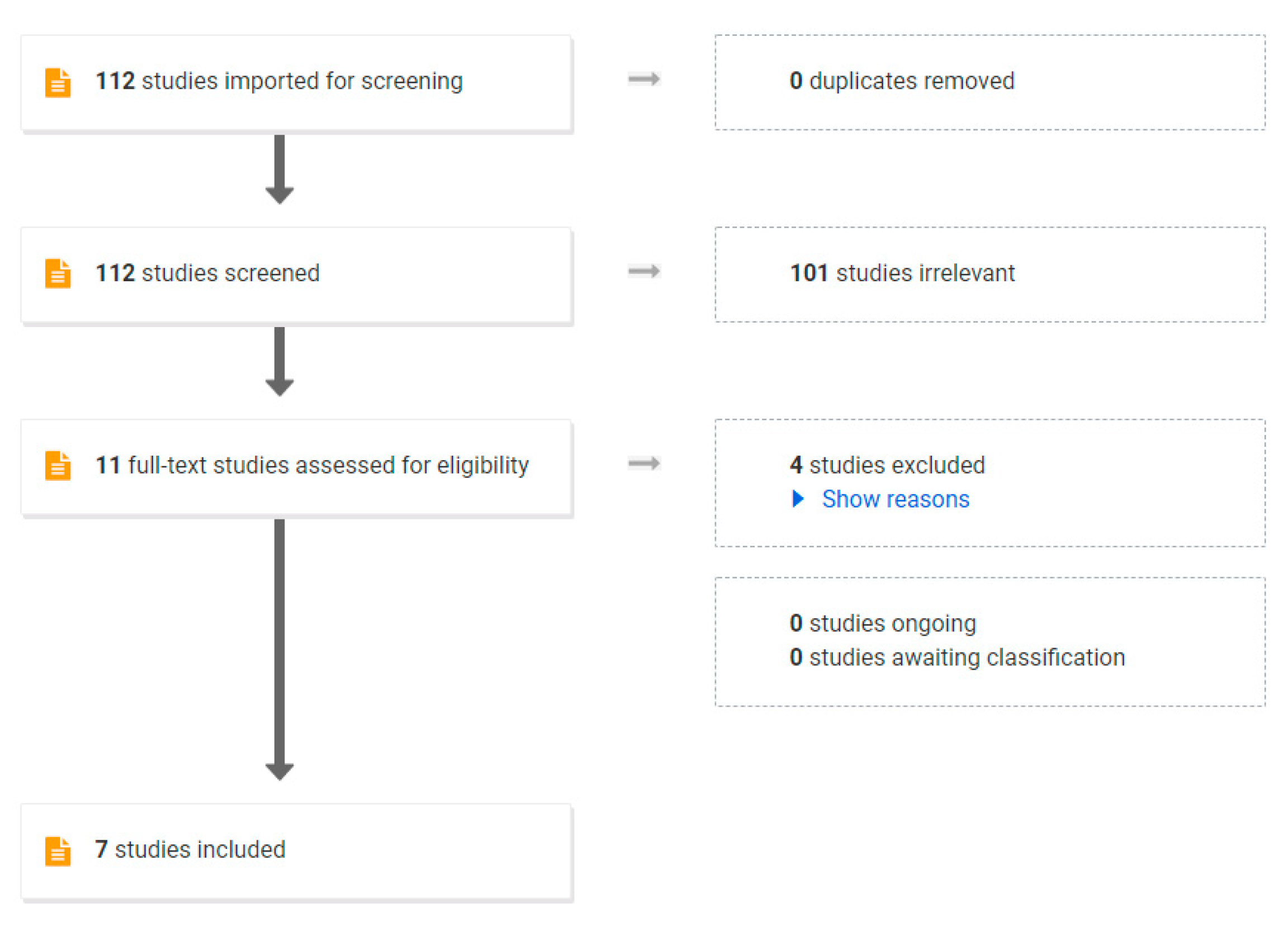Click the document icon beside full-text studies
This screenshot has width=1288, height=932.
(x=58, y=466)
